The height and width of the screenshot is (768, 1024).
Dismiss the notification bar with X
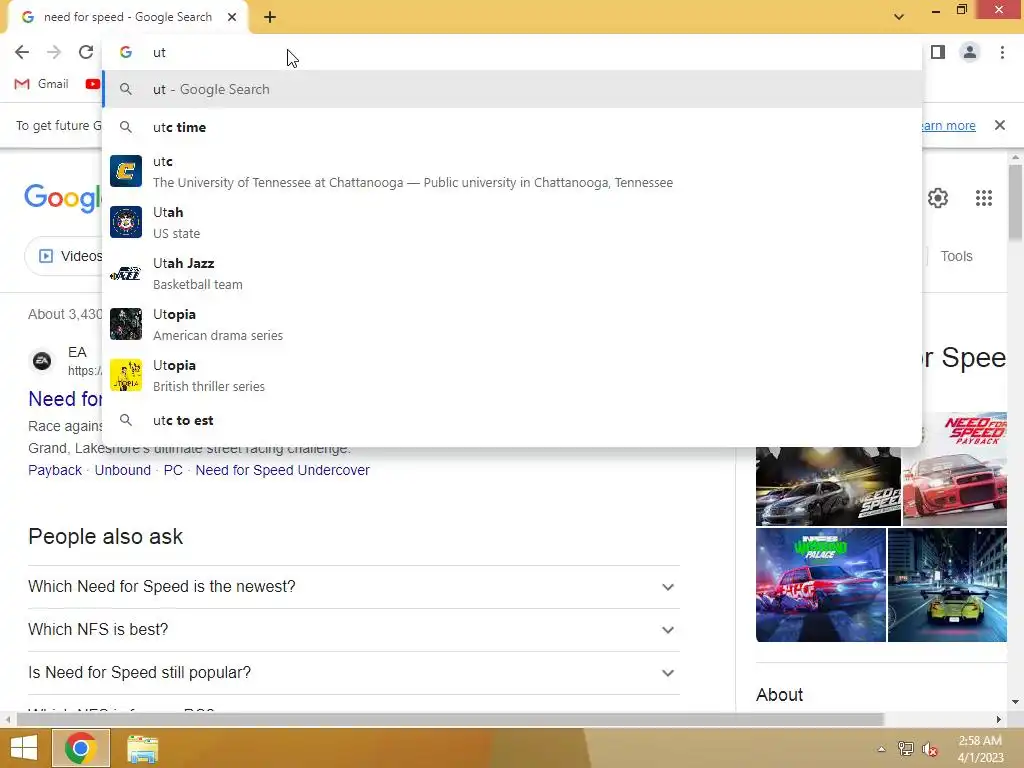pos(999,125)
